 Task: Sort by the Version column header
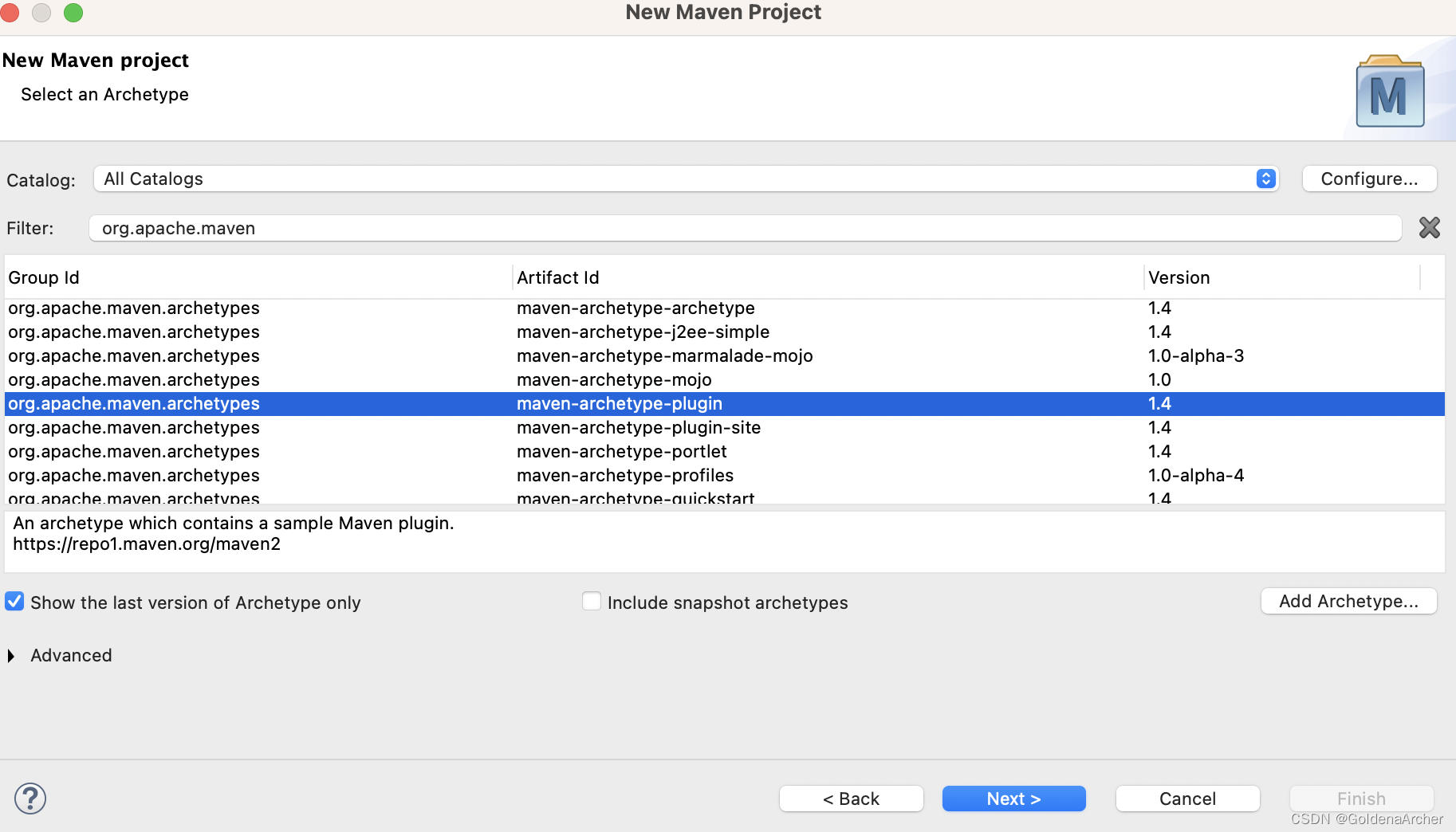tap(1282, 277)
